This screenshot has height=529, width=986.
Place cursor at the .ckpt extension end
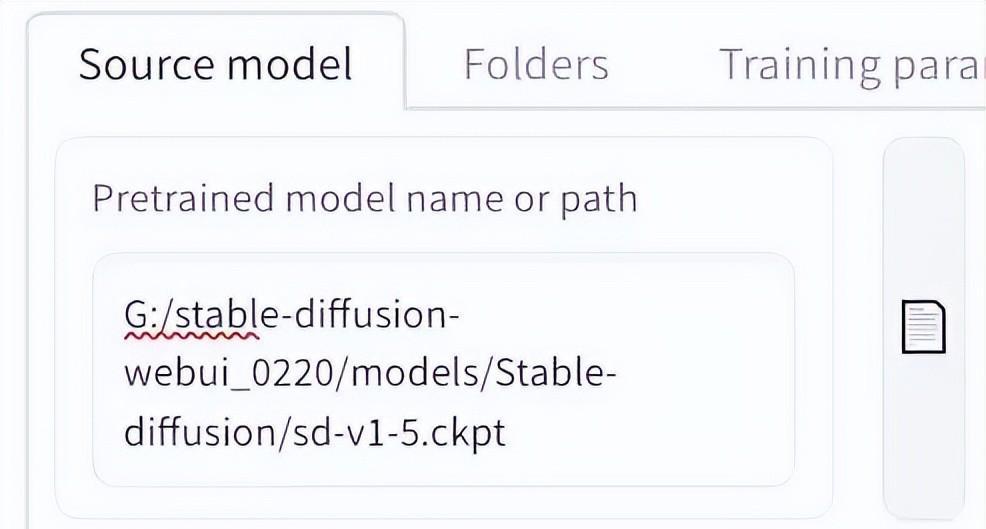tap(506, 433)
